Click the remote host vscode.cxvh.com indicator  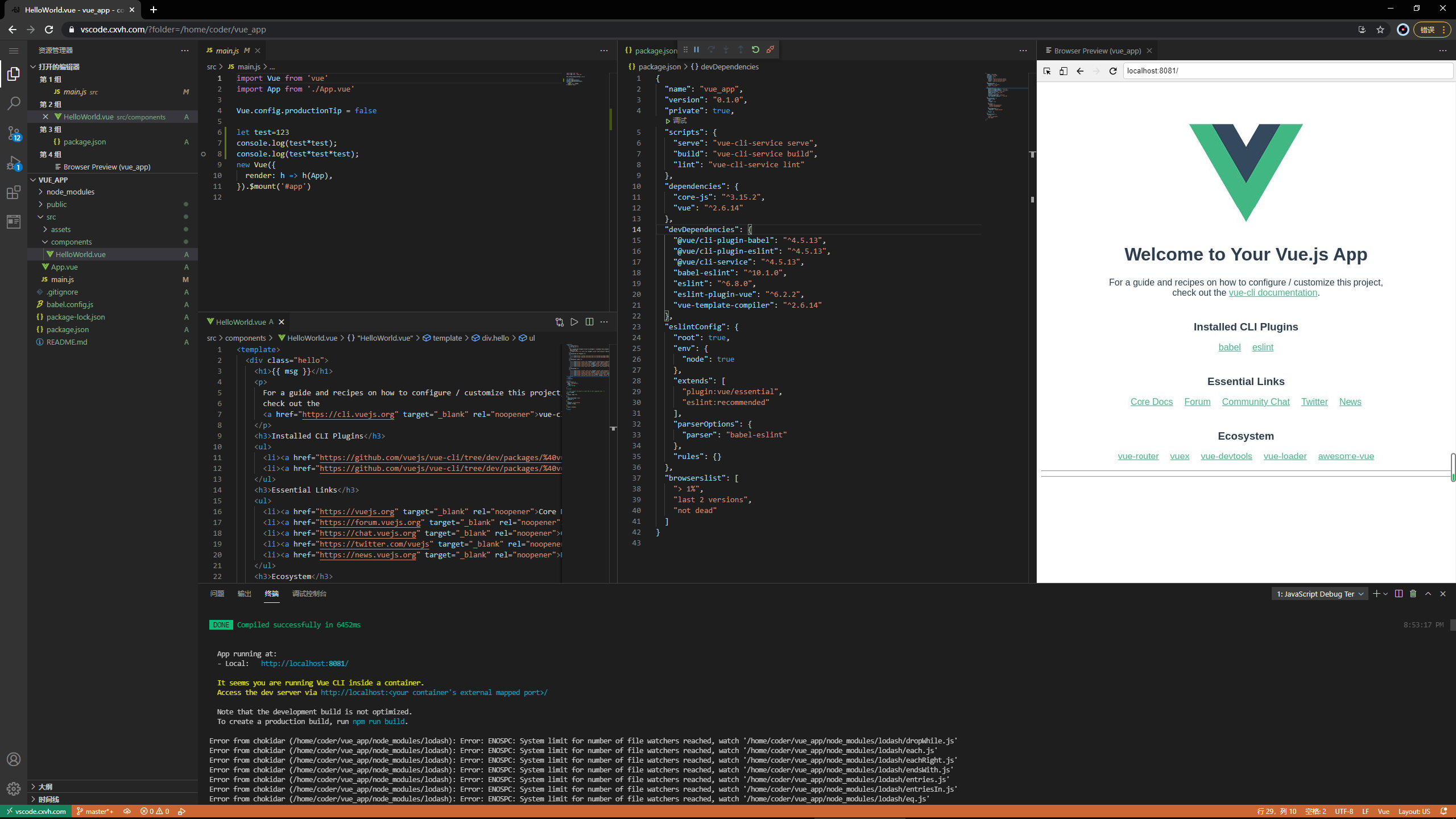coord(36,812)
